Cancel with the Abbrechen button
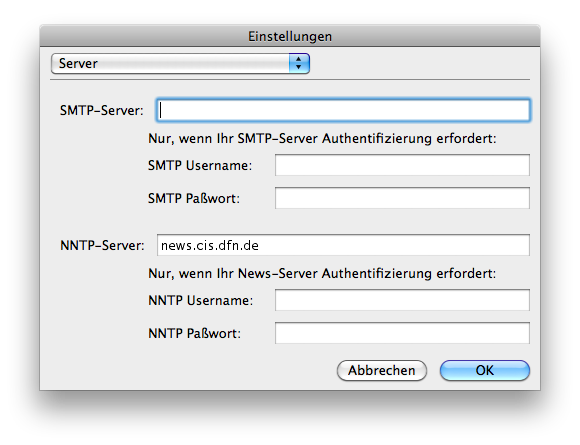This screenshot has height=445, width=580. [382, 370]
